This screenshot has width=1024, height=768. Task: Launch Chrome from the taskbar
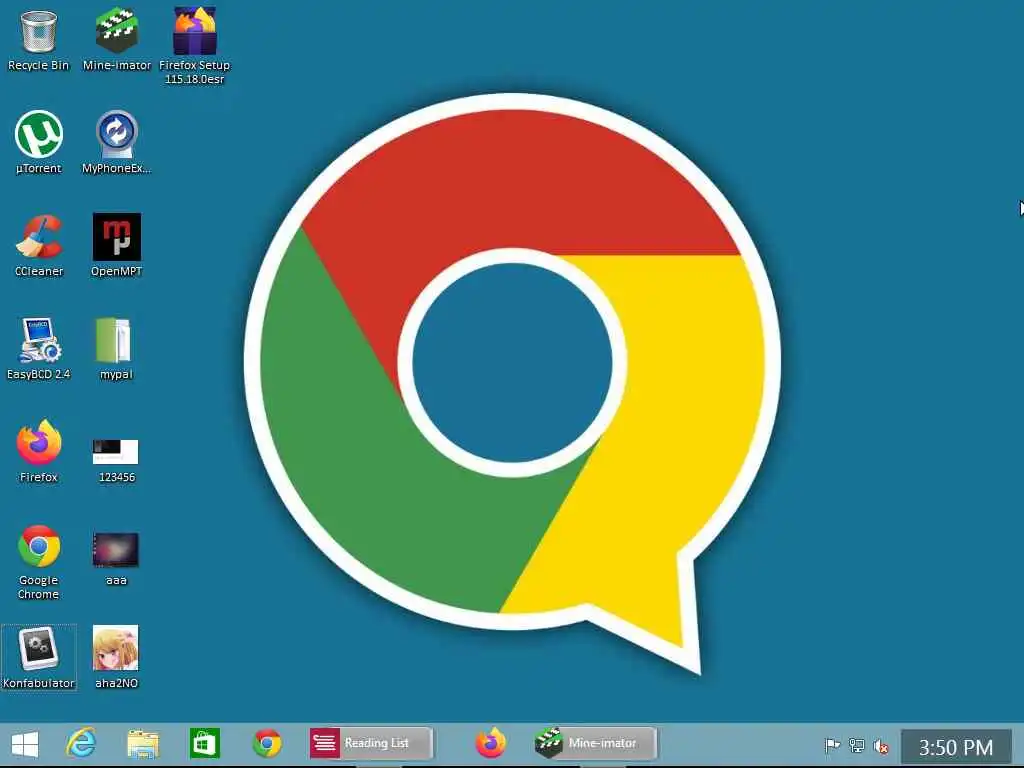(267, 743)
